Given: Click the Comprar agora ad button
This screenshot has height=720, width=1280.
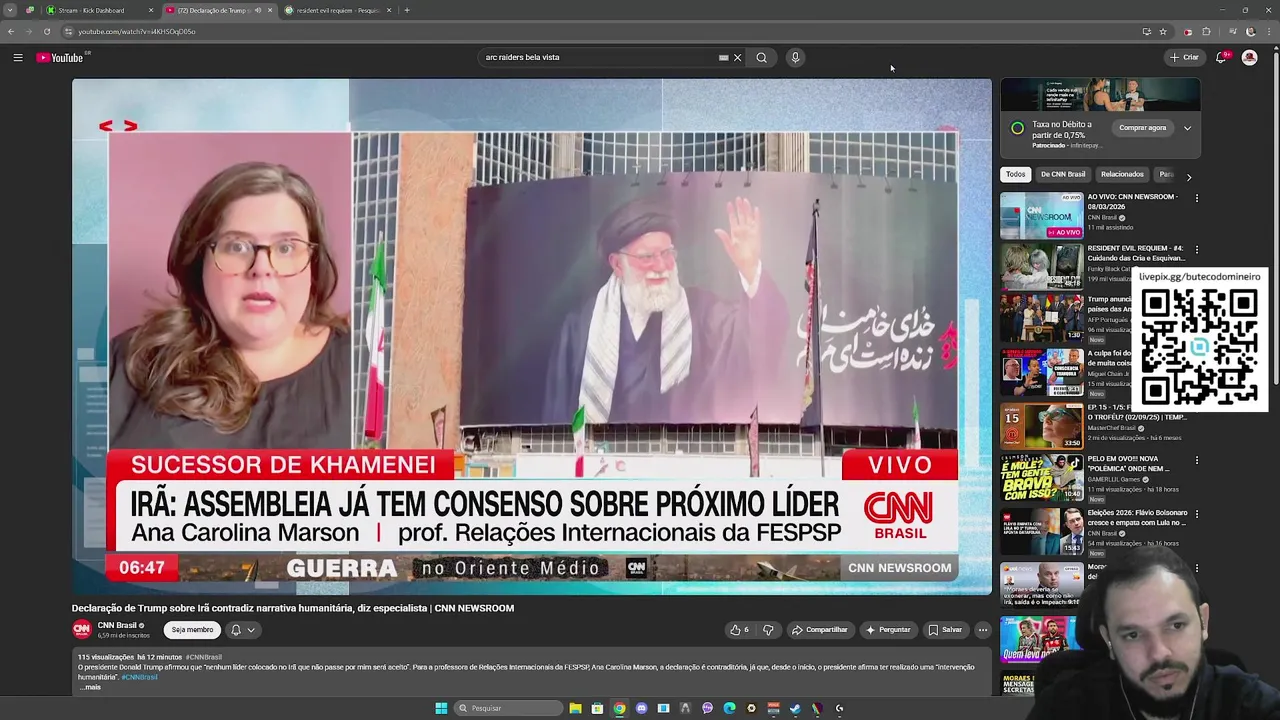Looking at the screenshot, I should point(1143,128).
